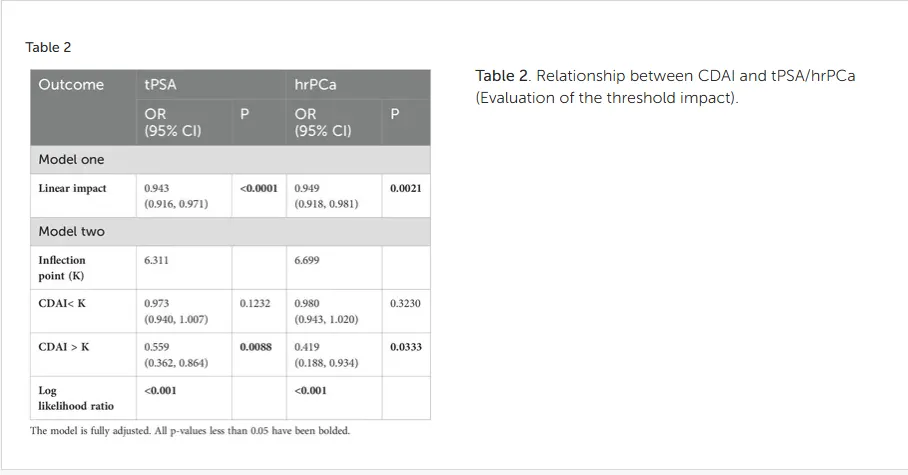This screenshot has height=475, width=908.
Task: Click the tPSA inflection point value 6.311
Action: (156, 260)
